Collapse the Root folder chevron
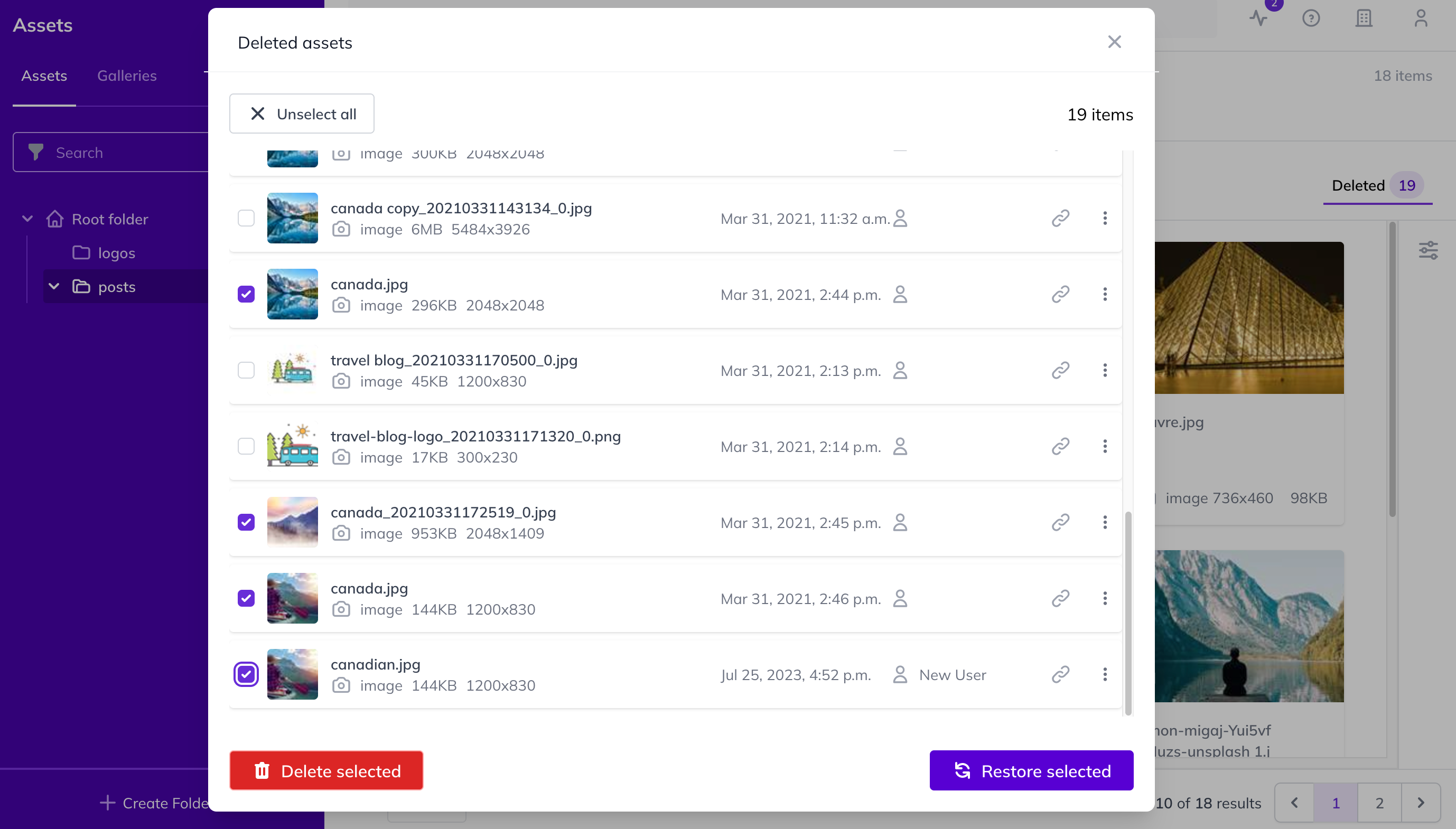The image size is (1456, 829). point(27,219)
